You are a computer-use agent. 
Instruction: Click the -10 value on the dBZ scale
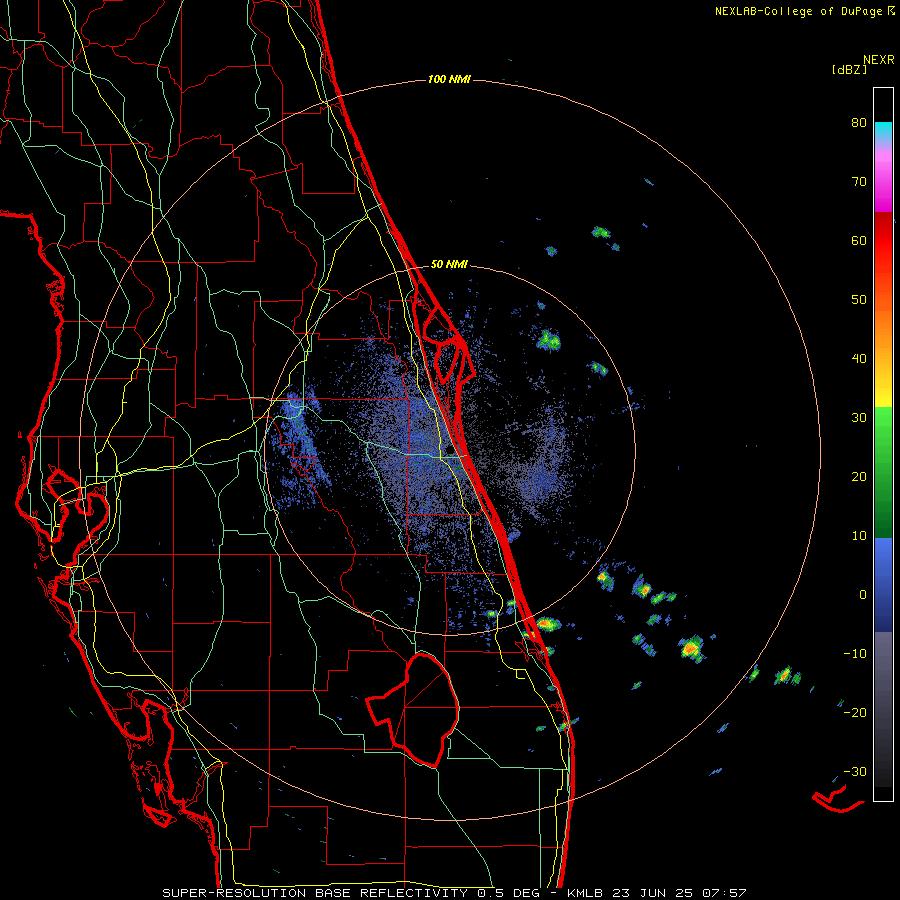(855, 654)
